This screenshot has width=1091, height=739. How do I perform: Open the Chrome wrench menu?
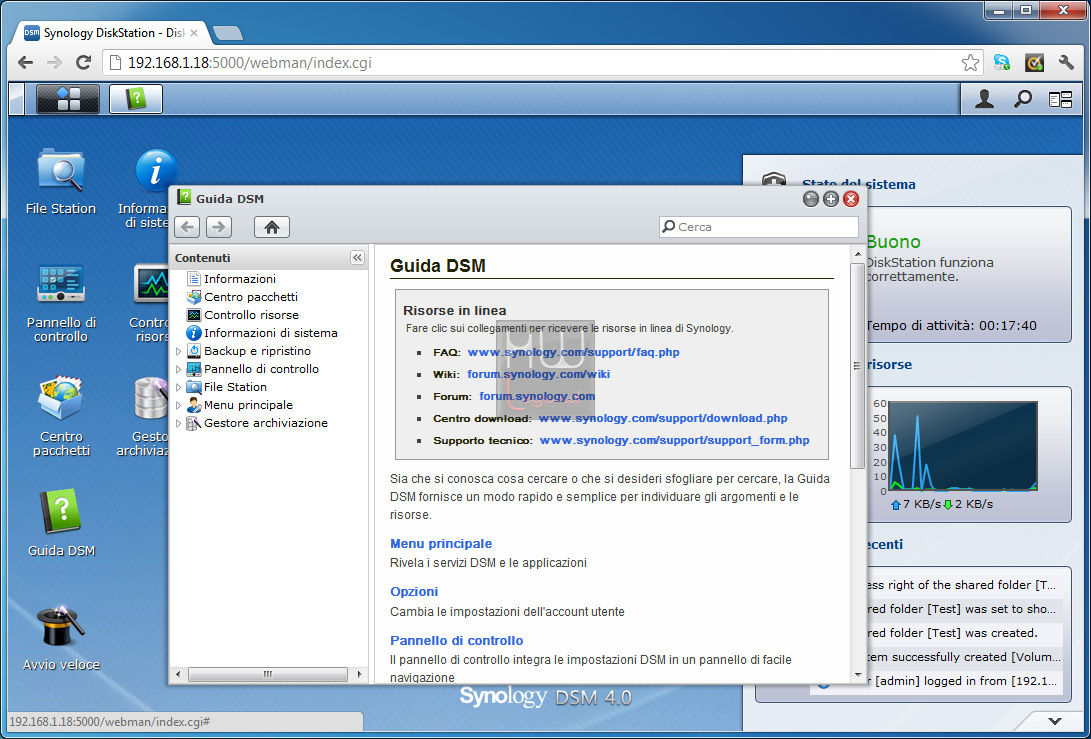coord(1066,63)
